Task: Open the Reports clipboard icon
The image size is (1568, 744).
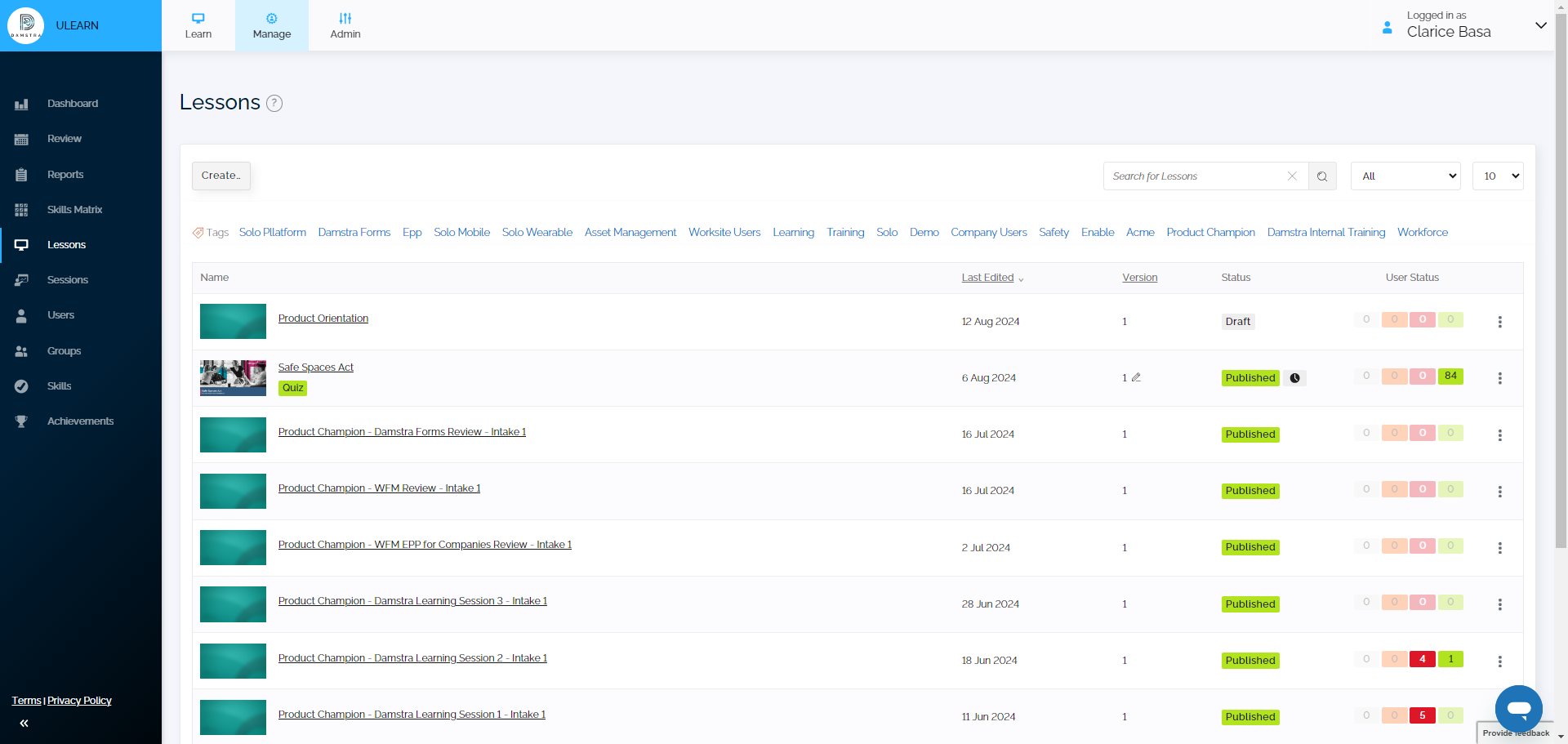Action: 21,175
